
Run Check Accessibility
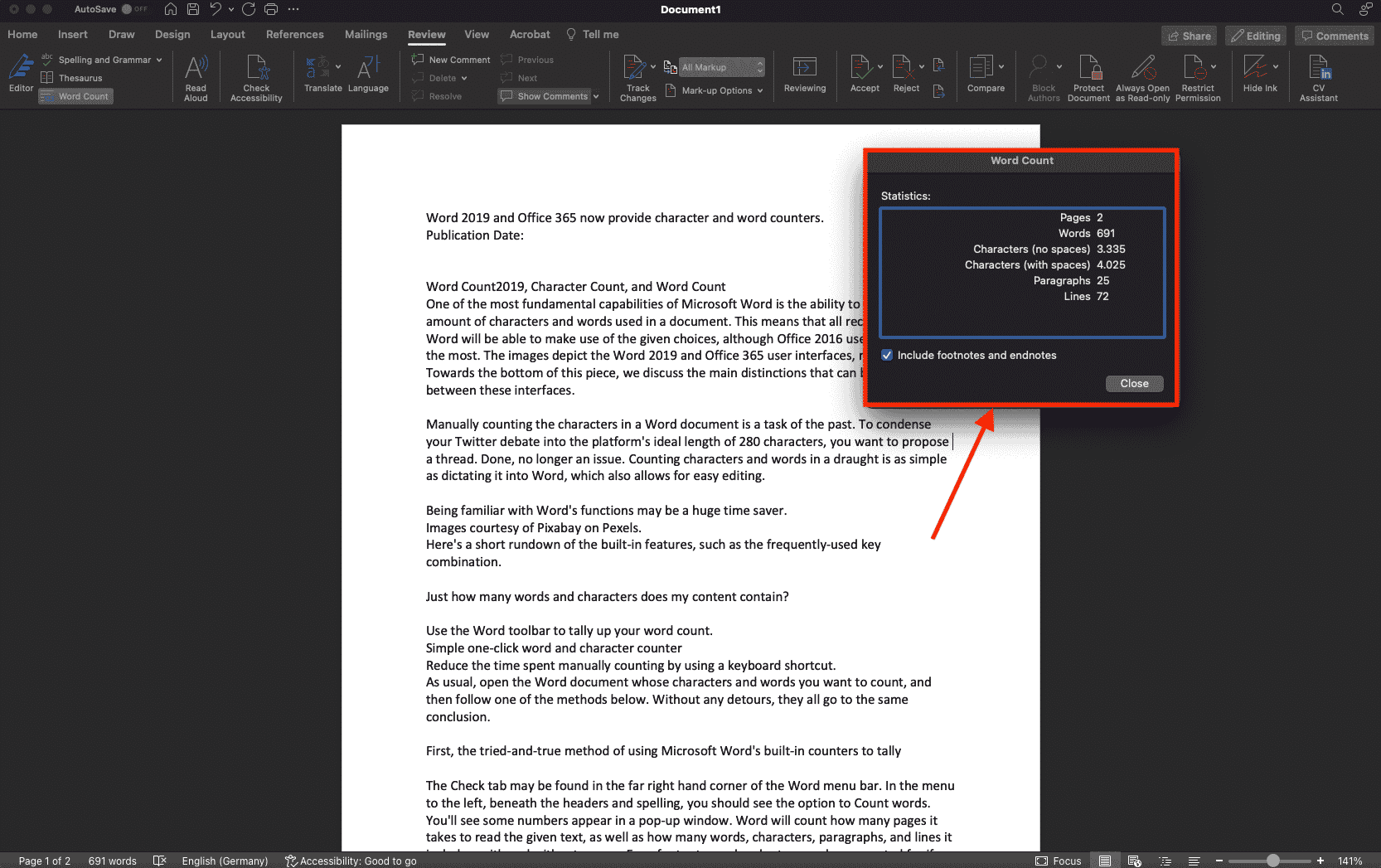tap(256, 75)
